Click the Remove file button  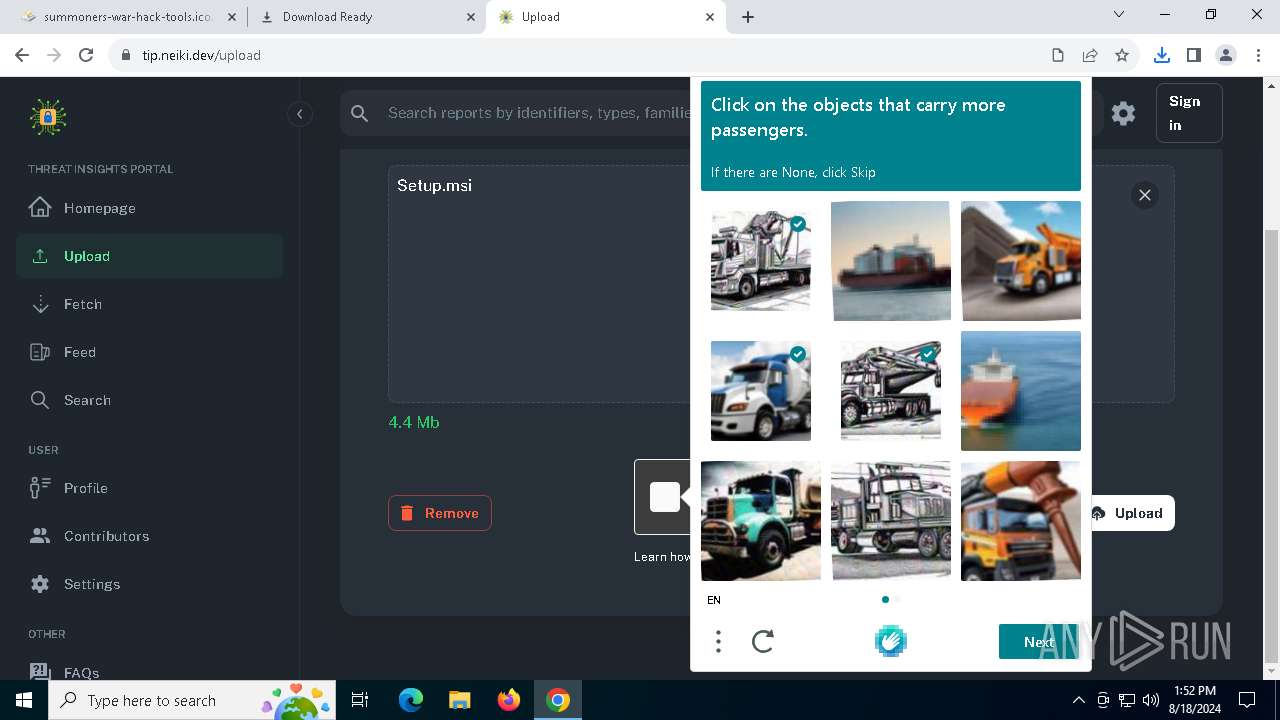tap(440, 513)
